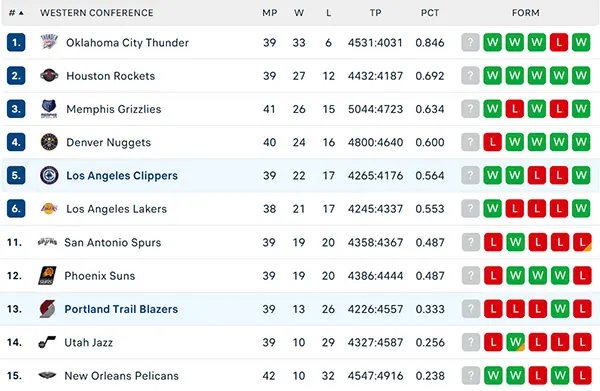Image resolution: width=600 pixels, height=391 pixels.
Task: Click the Utah Jazz note logo
Action: (x=47, y=342)
